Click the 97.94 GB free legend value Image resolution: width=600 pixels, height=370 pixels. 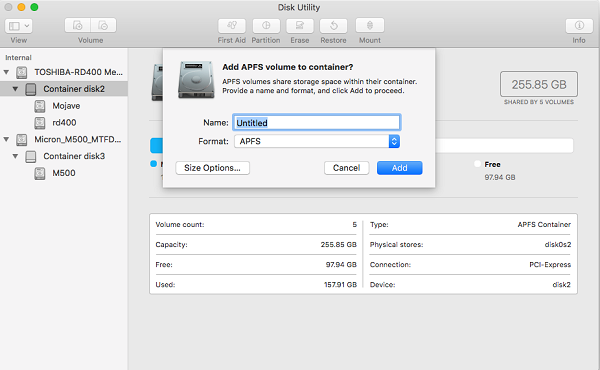[x=500, y=178]
